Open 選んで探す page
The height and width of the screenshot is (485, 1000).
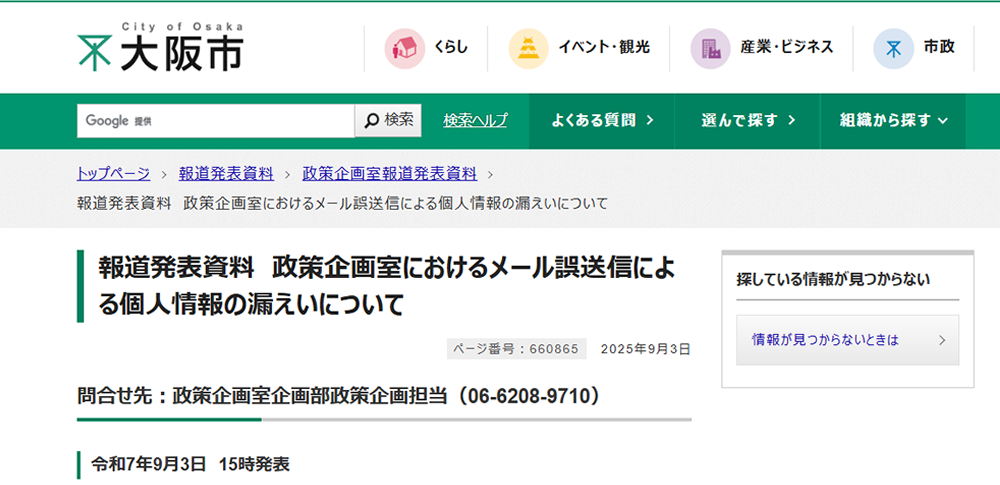tap(747, 121)
